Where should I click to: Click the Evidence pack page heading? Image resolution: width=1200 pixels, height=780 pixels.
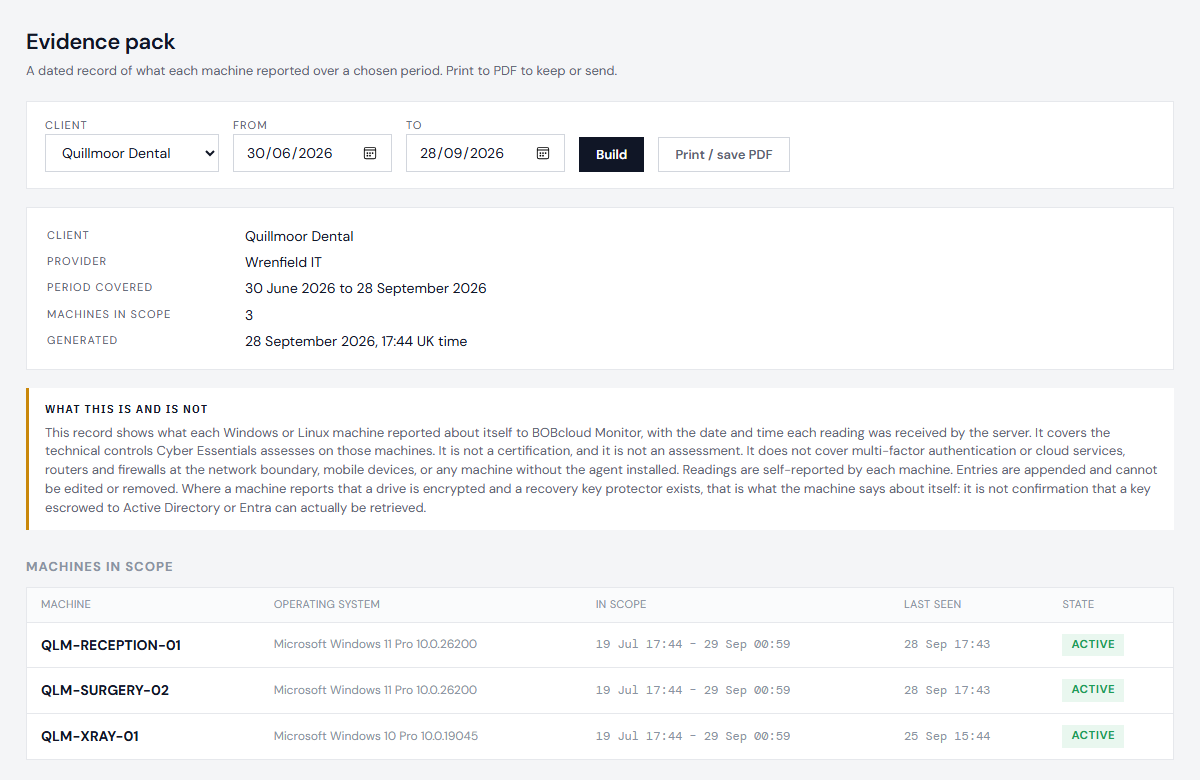pyautogui.click(x=101, y=42)
